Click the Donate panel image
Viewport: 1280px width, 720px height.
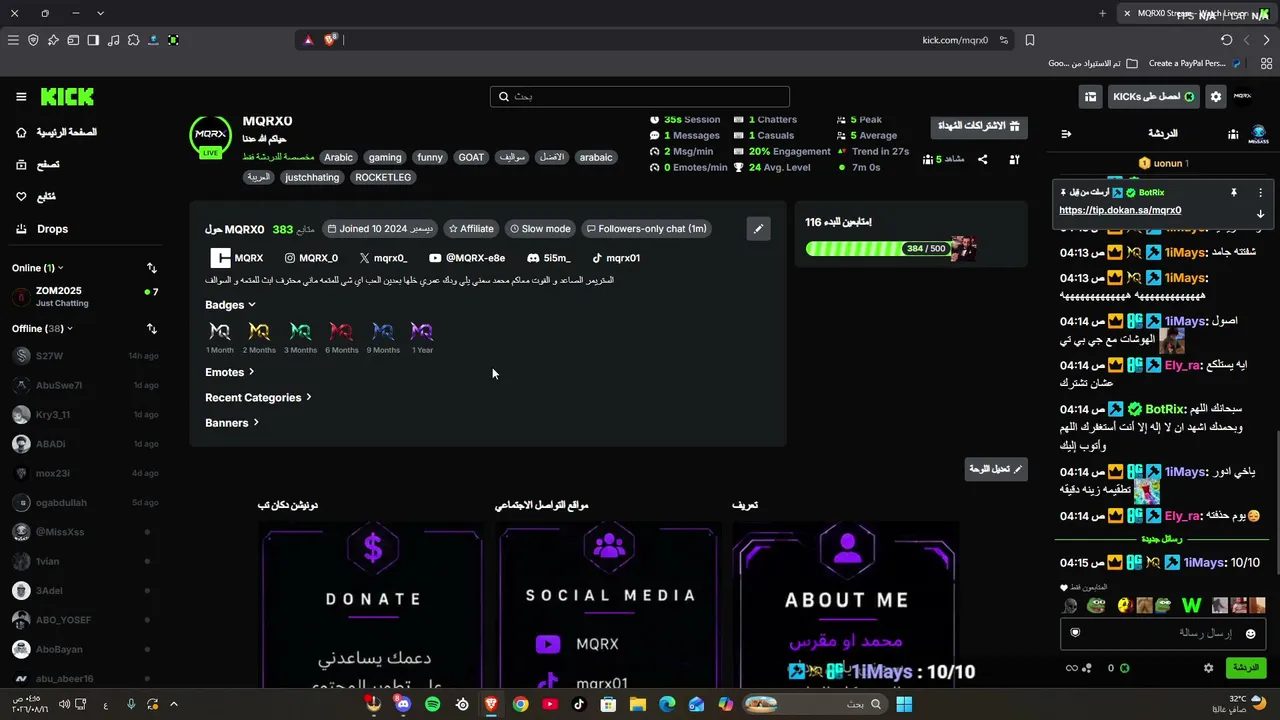pos(372,605)
